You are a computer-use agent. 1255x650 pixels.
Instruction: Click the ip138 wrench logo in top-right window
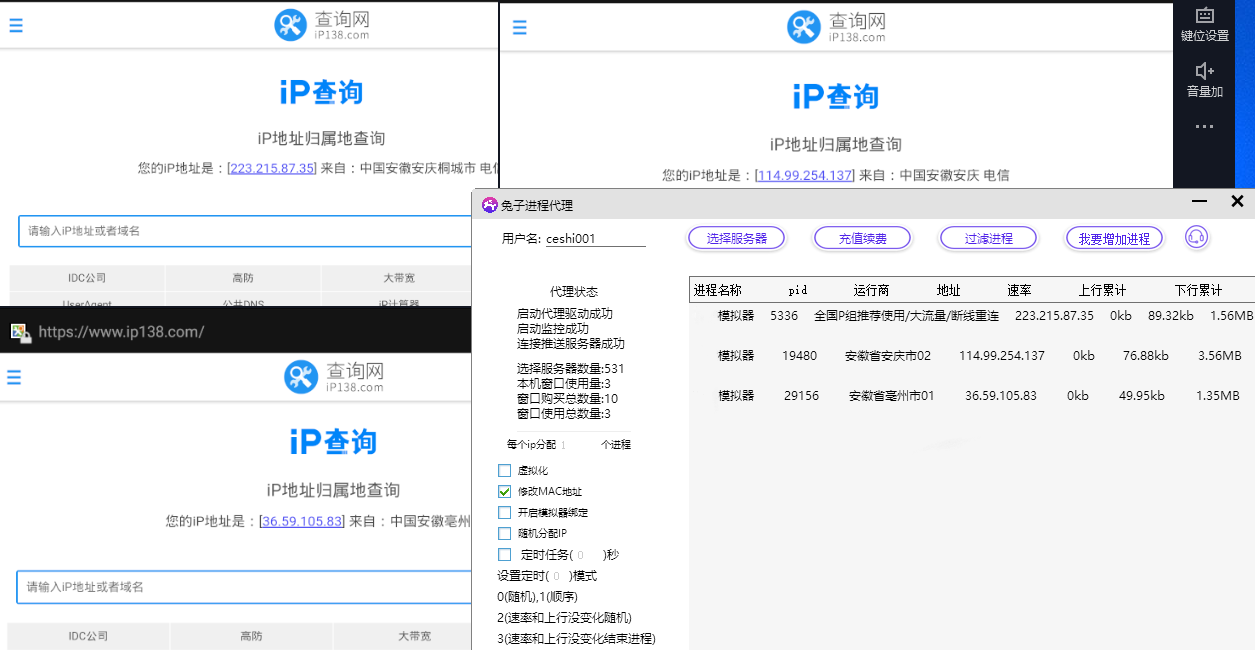[x=803, y=27]
